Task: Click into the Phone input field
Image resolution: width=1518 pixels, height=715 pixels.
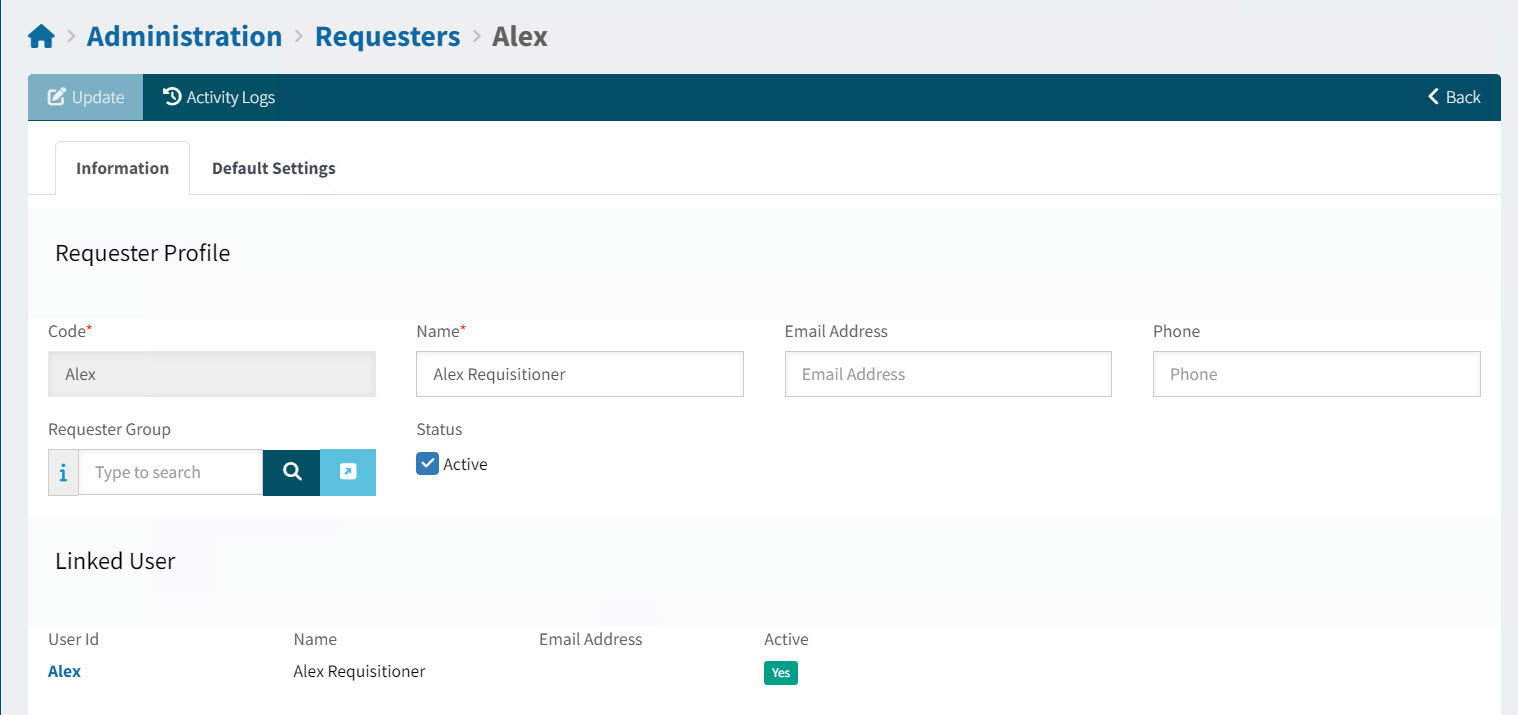Action: [x=1316, y=374]
